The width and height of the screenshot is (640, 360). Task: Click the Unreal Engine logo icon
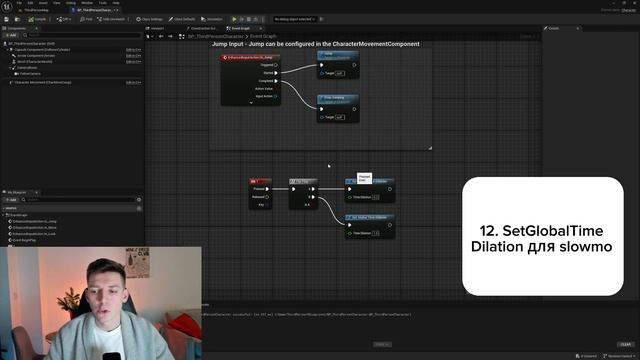pyautogui.click(x=7, y=7)
